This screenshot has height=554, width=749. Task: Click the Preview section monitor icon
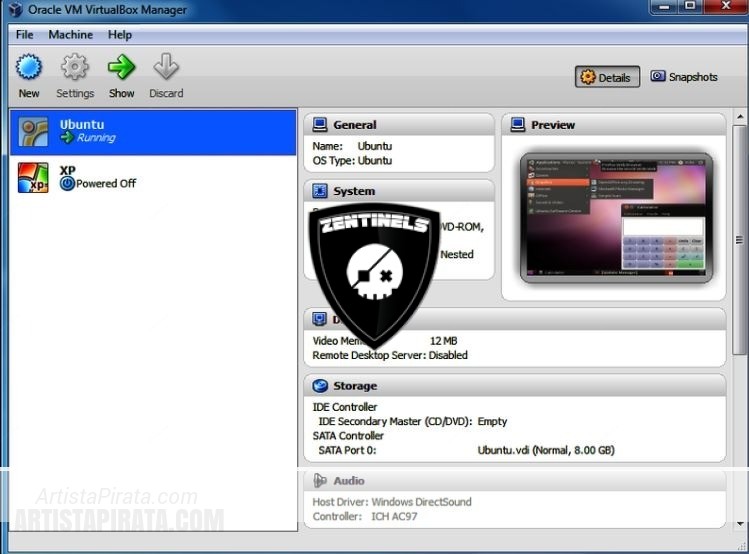pos(518,125)
